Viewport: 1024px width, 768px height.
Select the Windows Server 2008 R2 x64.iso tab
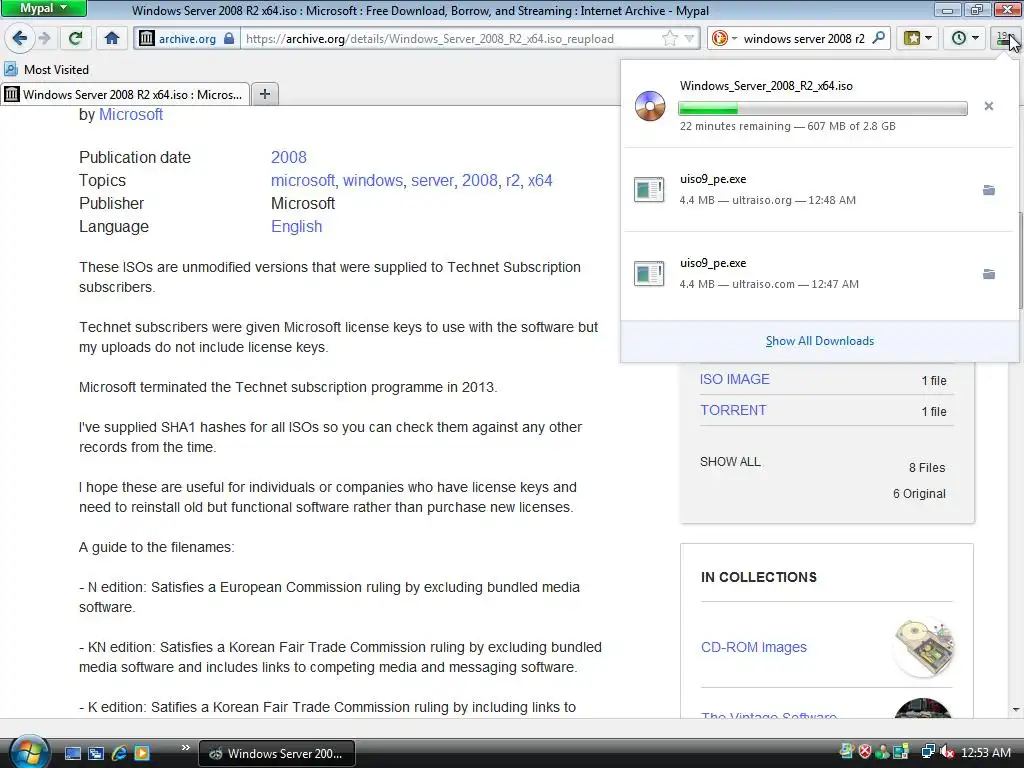(125, 95)
